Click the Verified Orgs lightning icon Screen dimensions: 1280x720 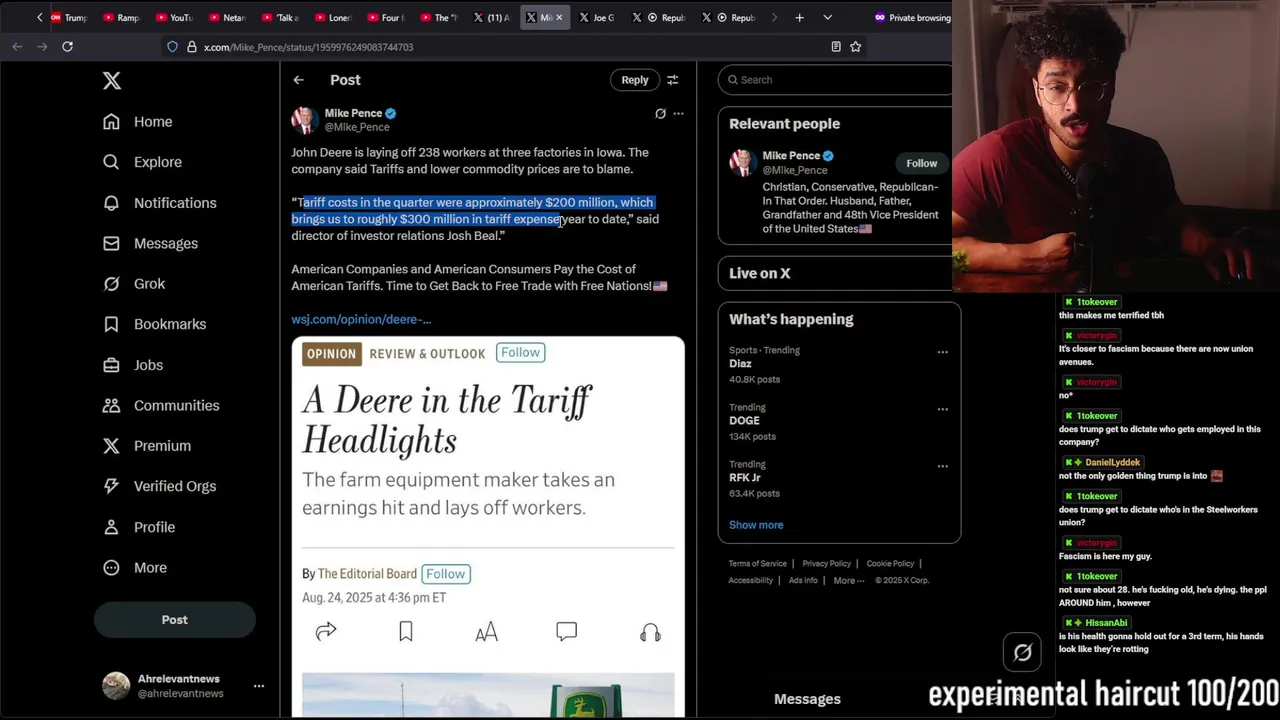(x=111, y=486)
